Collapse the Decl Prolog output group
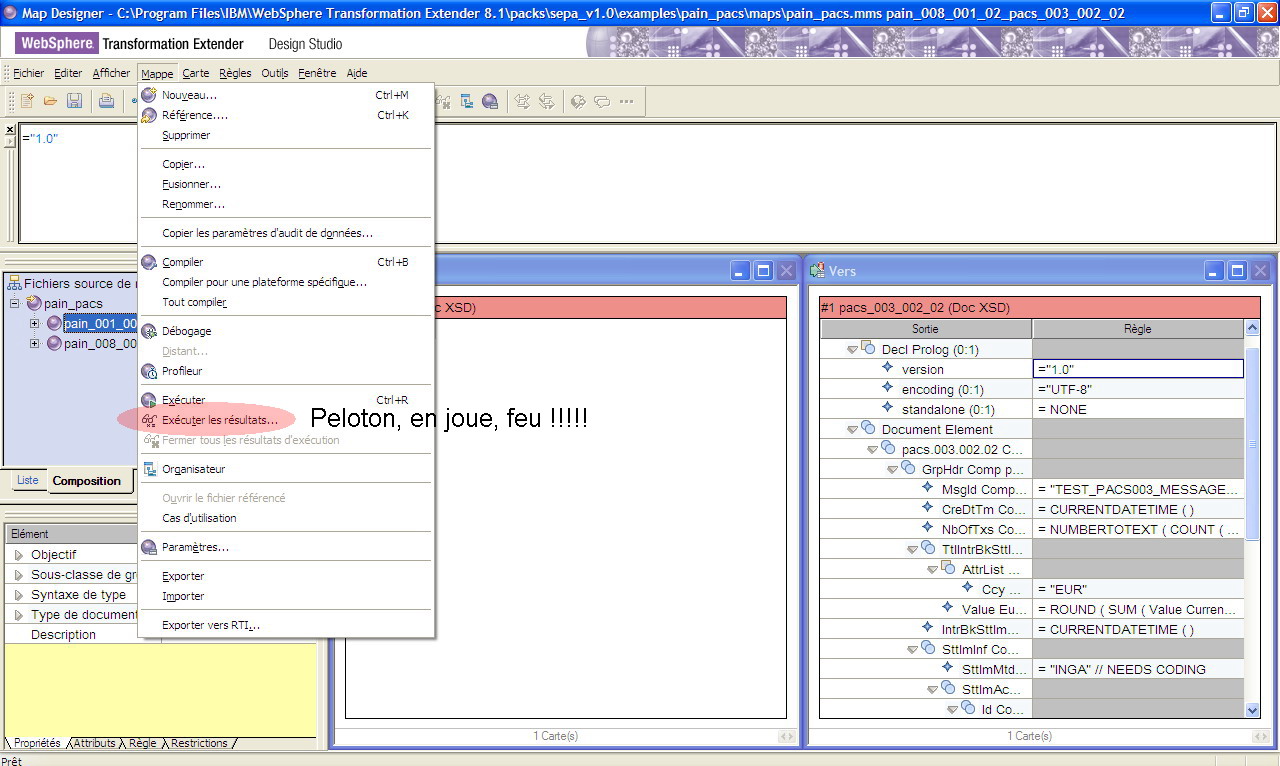Image resolution: width=1280 pixels, height=766 pixels. coord(852,349)
